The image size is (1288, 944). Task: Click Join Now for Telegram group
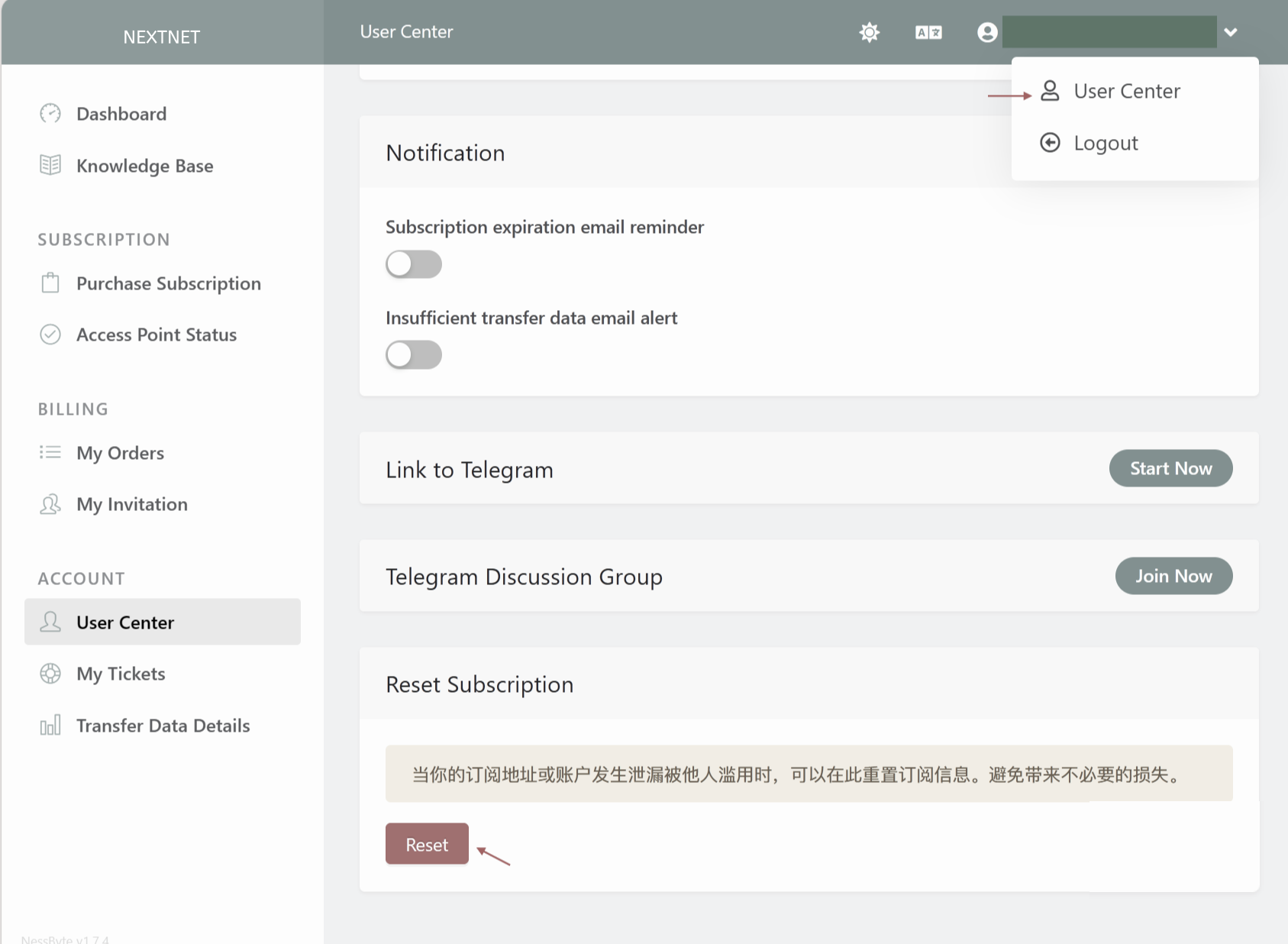click(x=1173, y=576)
